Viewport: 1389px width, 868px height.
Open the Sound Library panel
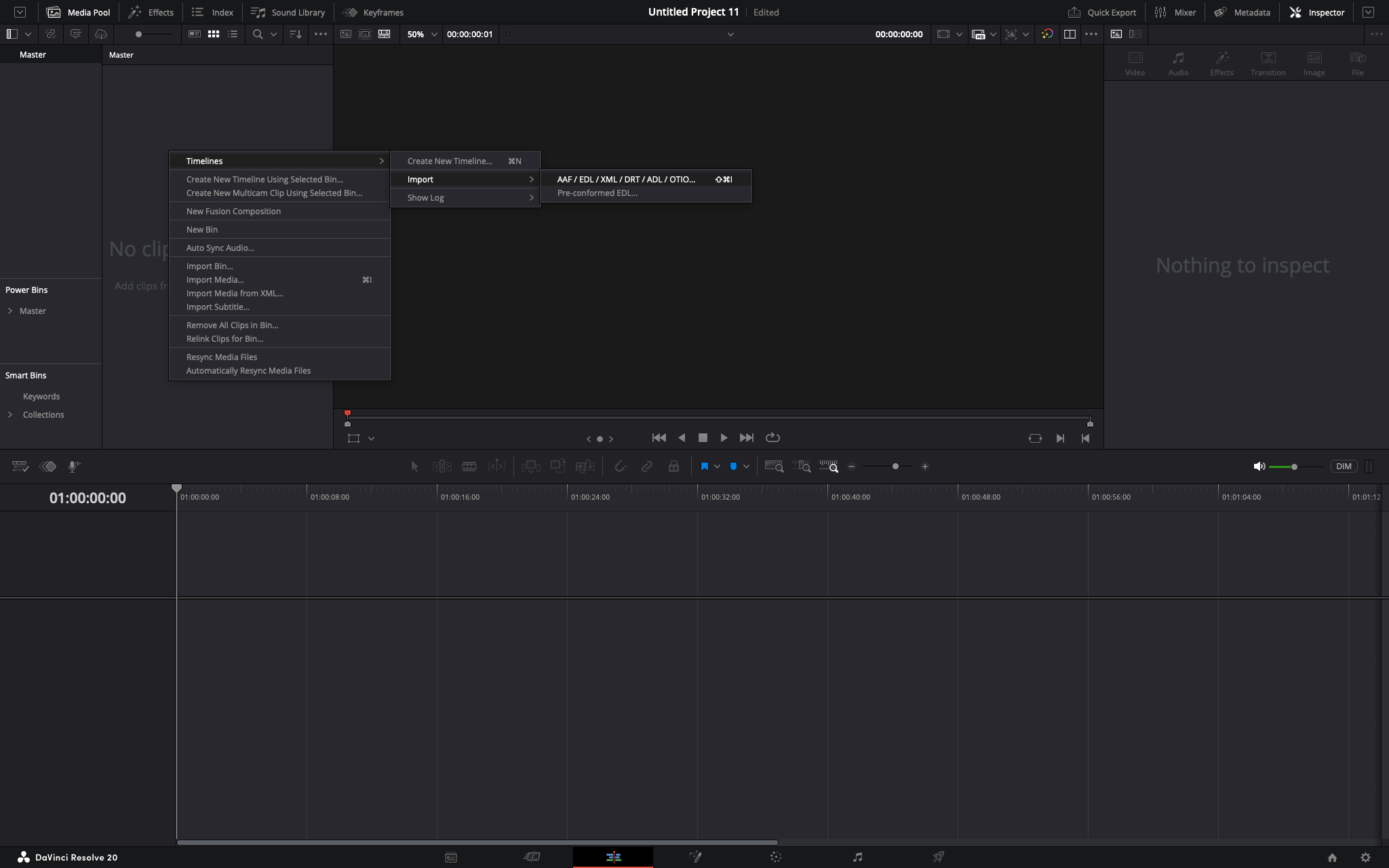(x=288, y=12)
